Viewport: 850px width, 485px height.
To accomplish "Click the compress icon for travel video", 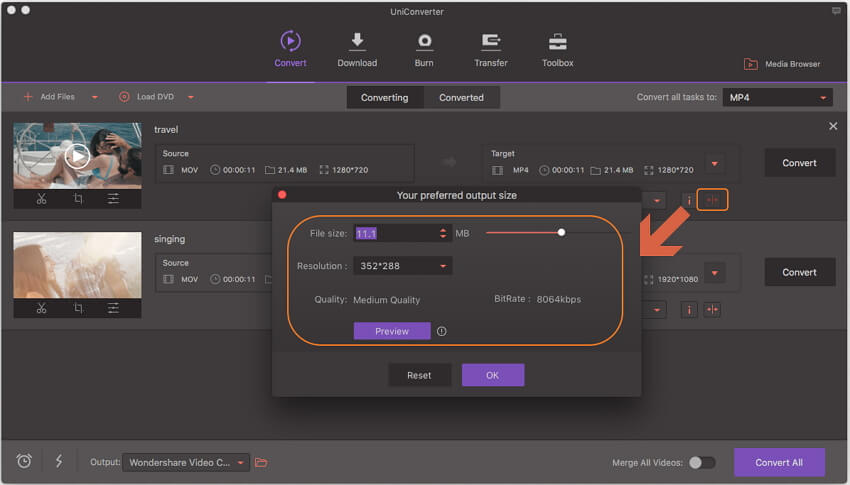I will click(712, 201).
